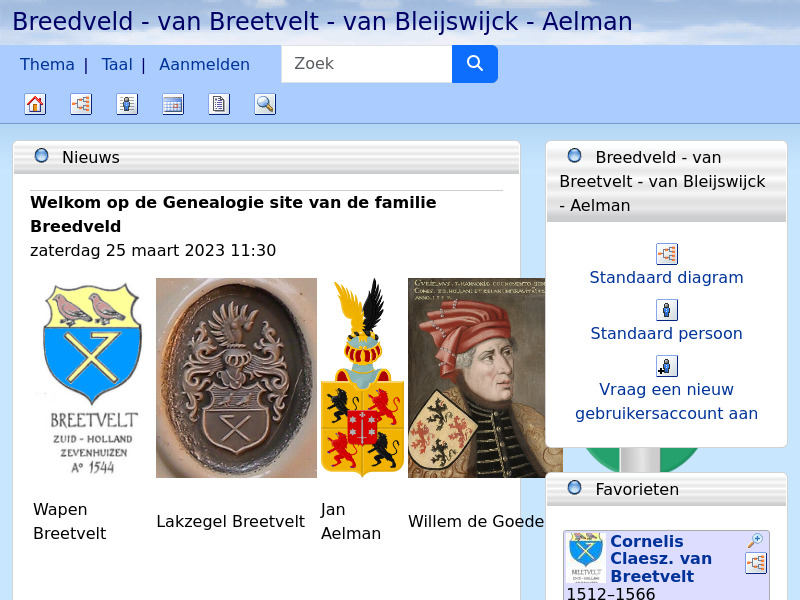The height and width of the screenshot is (600, 800).
Task: Click the Standaard persoon icon
Action: [666, 310]
